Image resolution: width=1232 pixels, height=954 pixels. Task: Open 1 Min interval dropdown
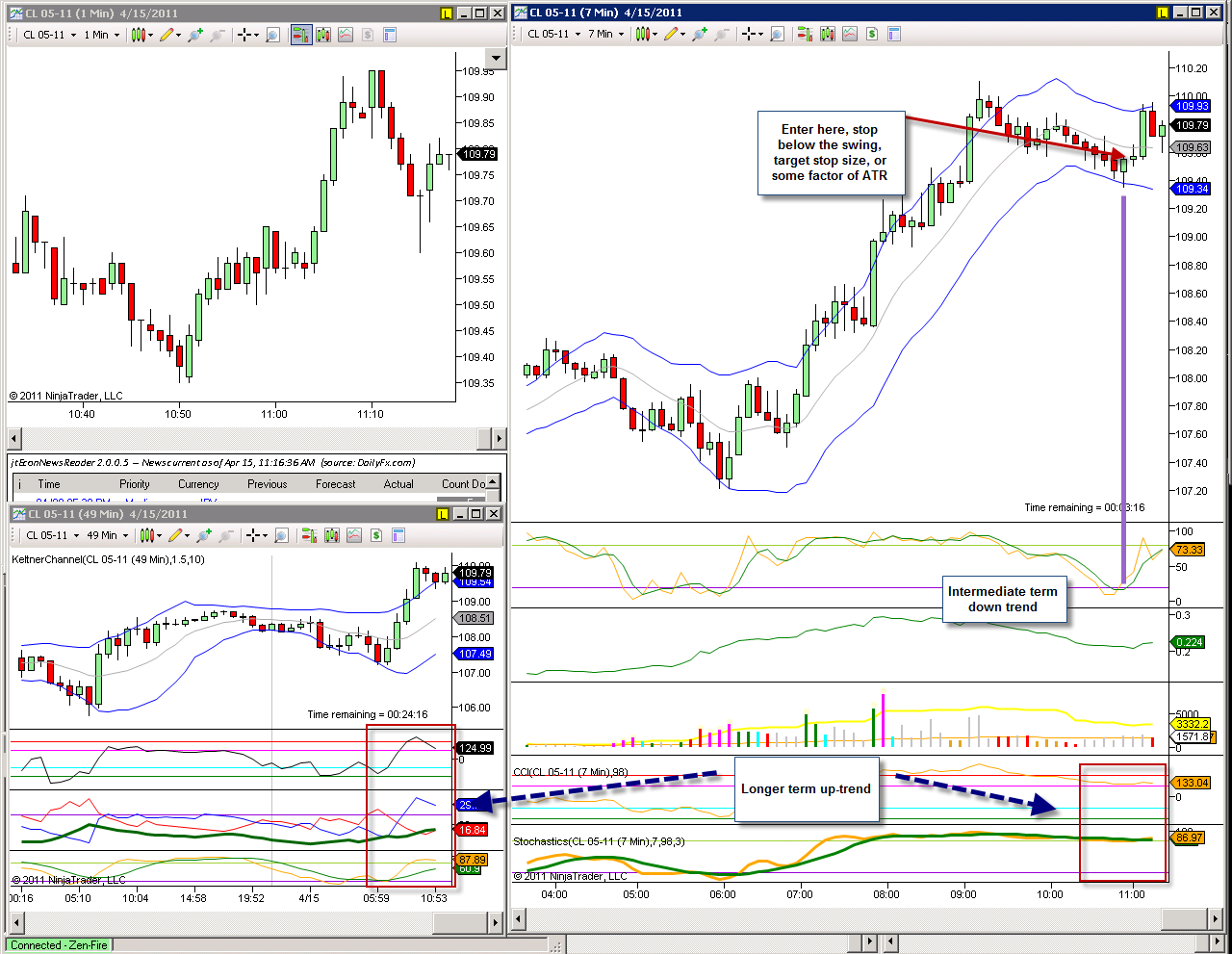point(101,35)
